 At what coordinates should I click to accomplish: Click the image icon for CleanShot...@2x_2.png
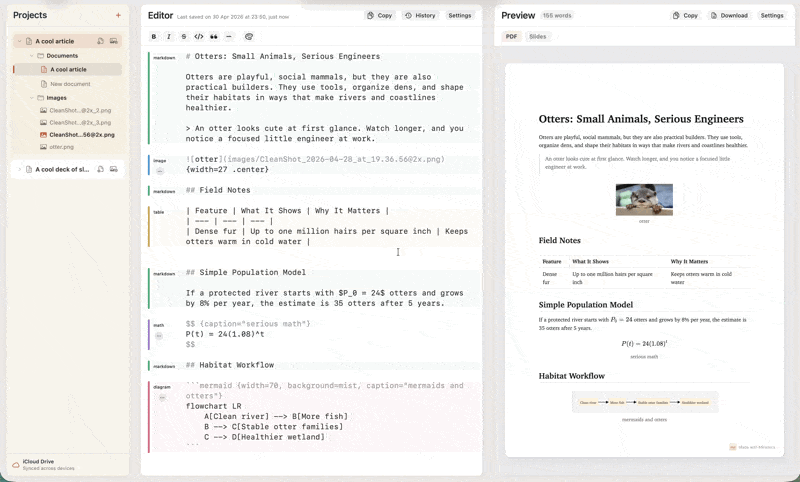tap(43, 110)
